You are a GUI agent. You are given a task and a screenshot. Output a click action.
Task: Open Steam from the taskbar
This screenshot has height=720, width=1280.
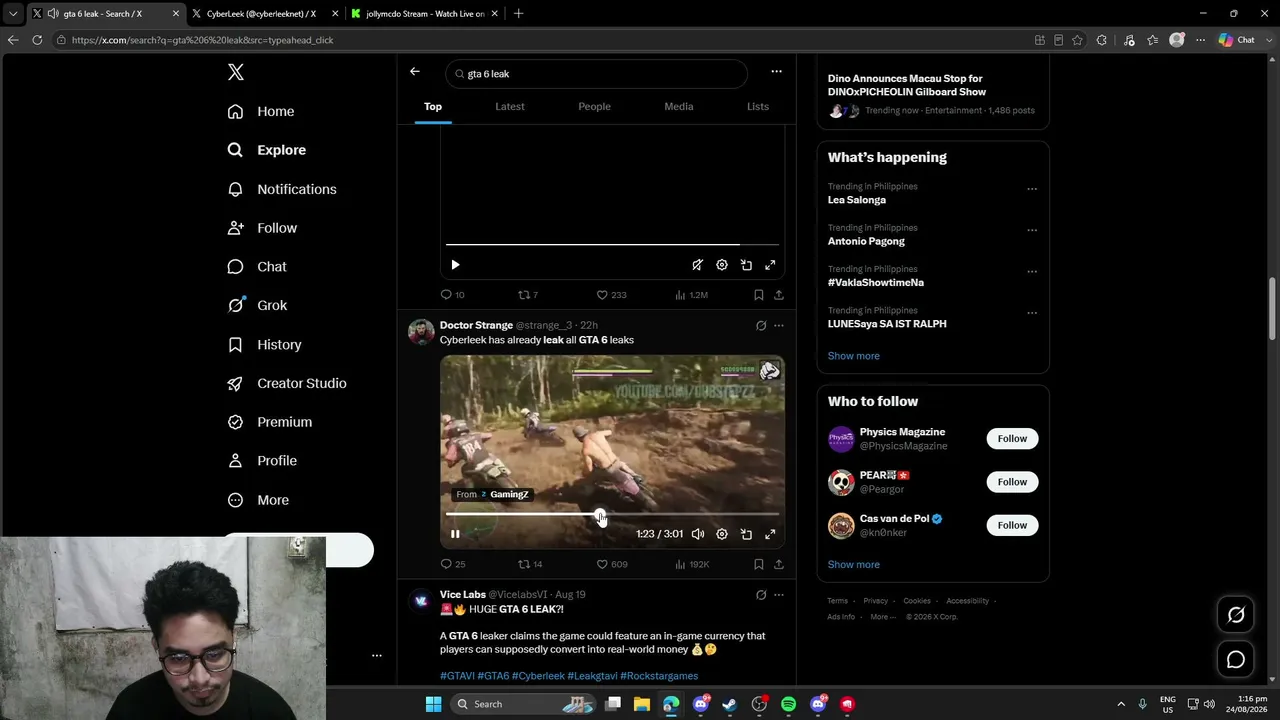[730, 704]
